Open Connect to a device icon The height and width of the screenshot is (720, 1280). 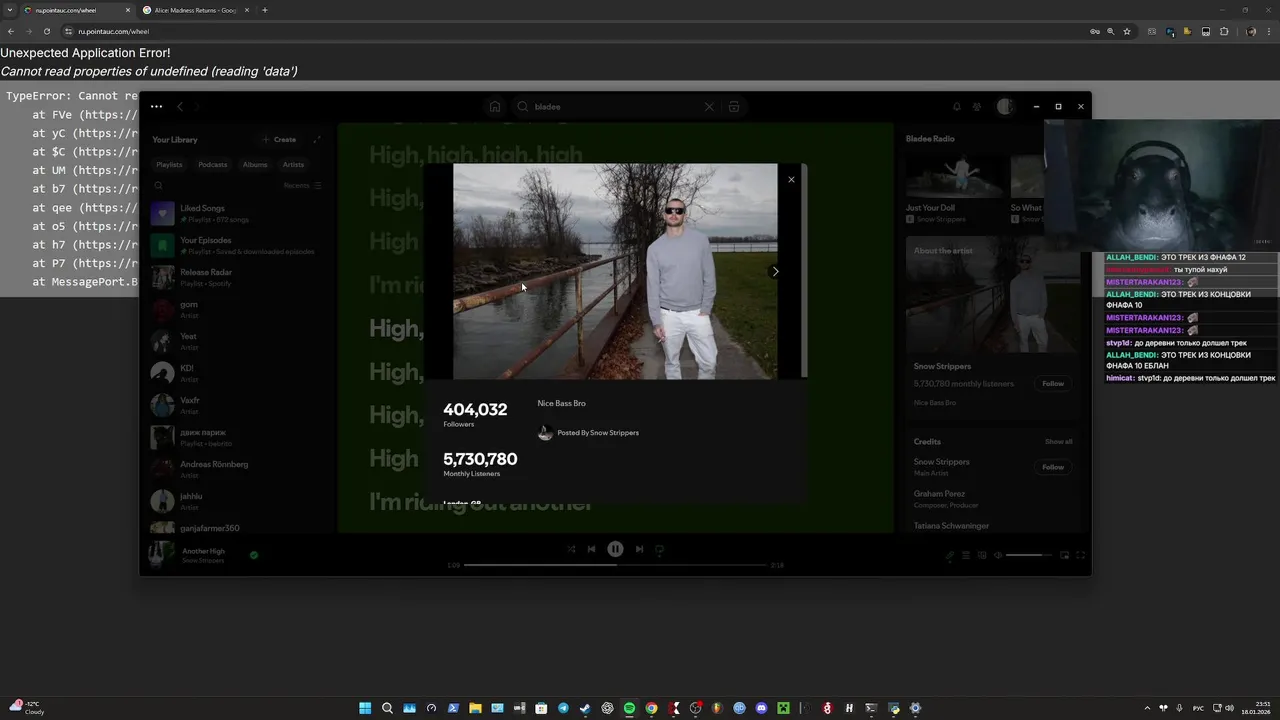click(982, 555)
